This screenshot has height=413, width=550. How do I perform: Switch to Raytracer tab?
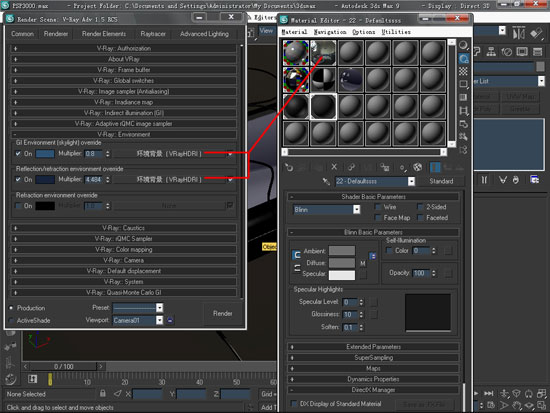[x=153, y=34]
